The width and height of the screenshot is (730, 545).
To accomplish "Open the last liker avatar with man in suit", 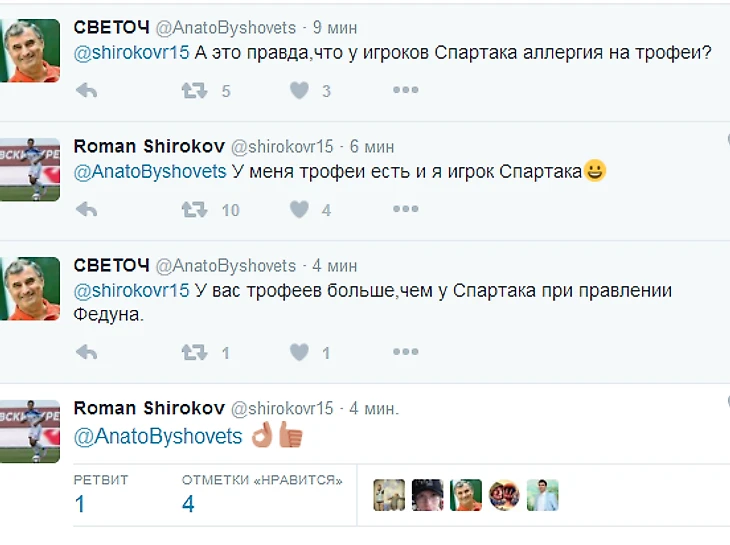I will click(542, 495).
